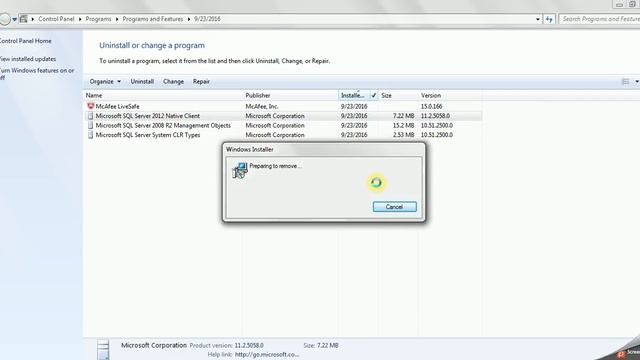Change view using the views icon

point(625,82)
